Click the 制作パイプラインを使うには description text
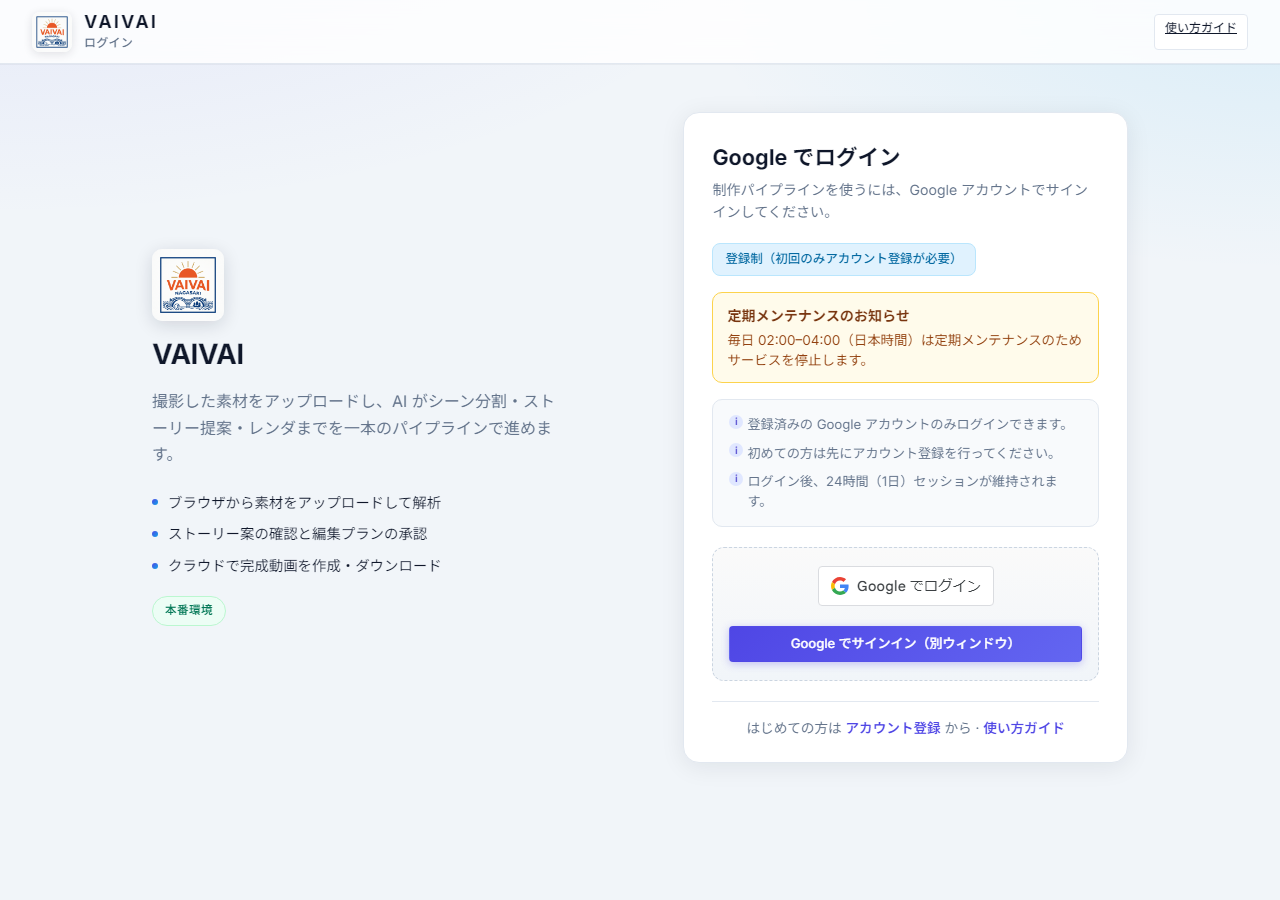Screen dimensions: 1280x900 [x=900, y=201]
